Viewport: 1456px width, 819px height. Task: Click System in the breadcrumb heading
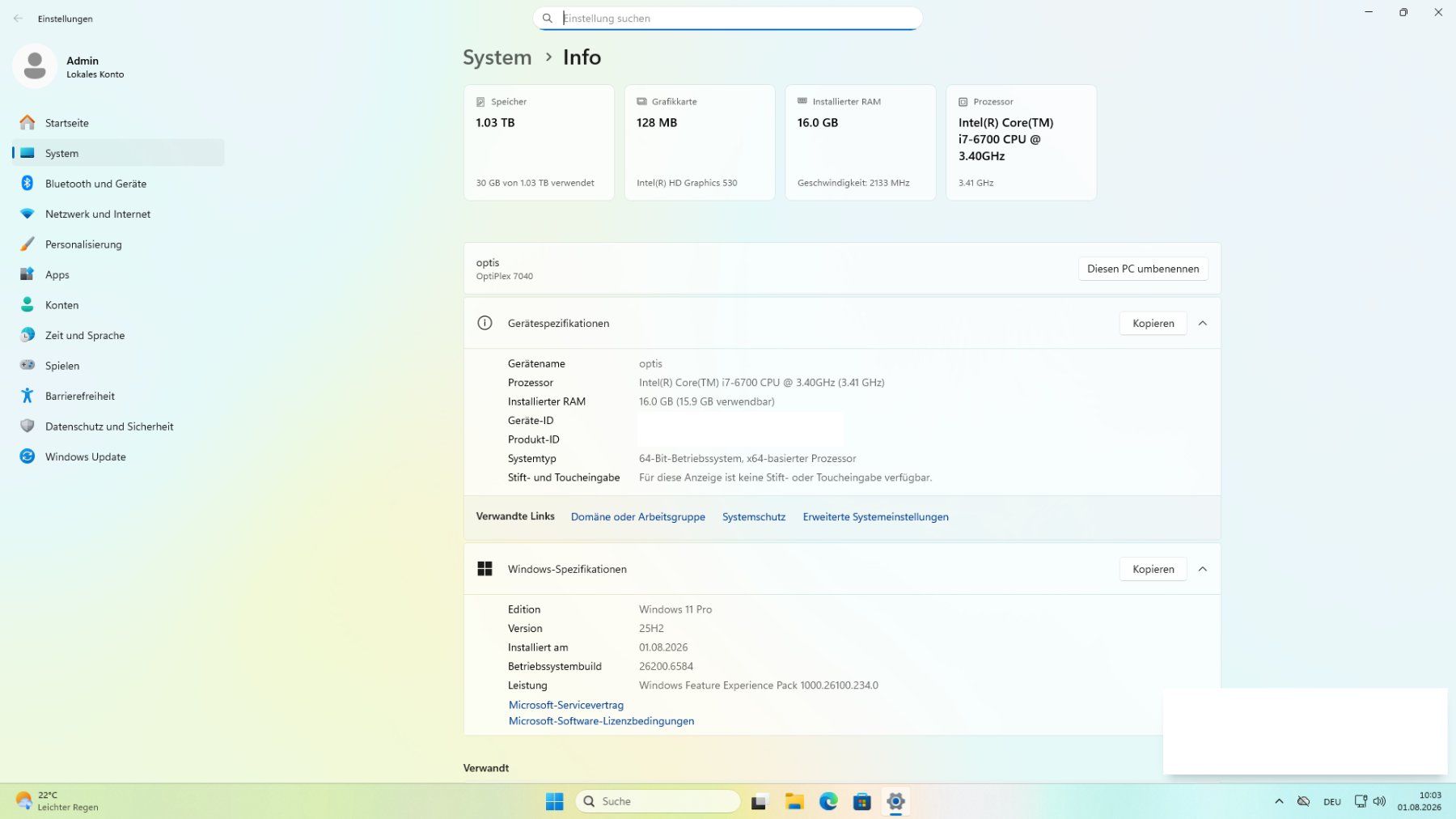pyautogui.click(x=497, y=57)
